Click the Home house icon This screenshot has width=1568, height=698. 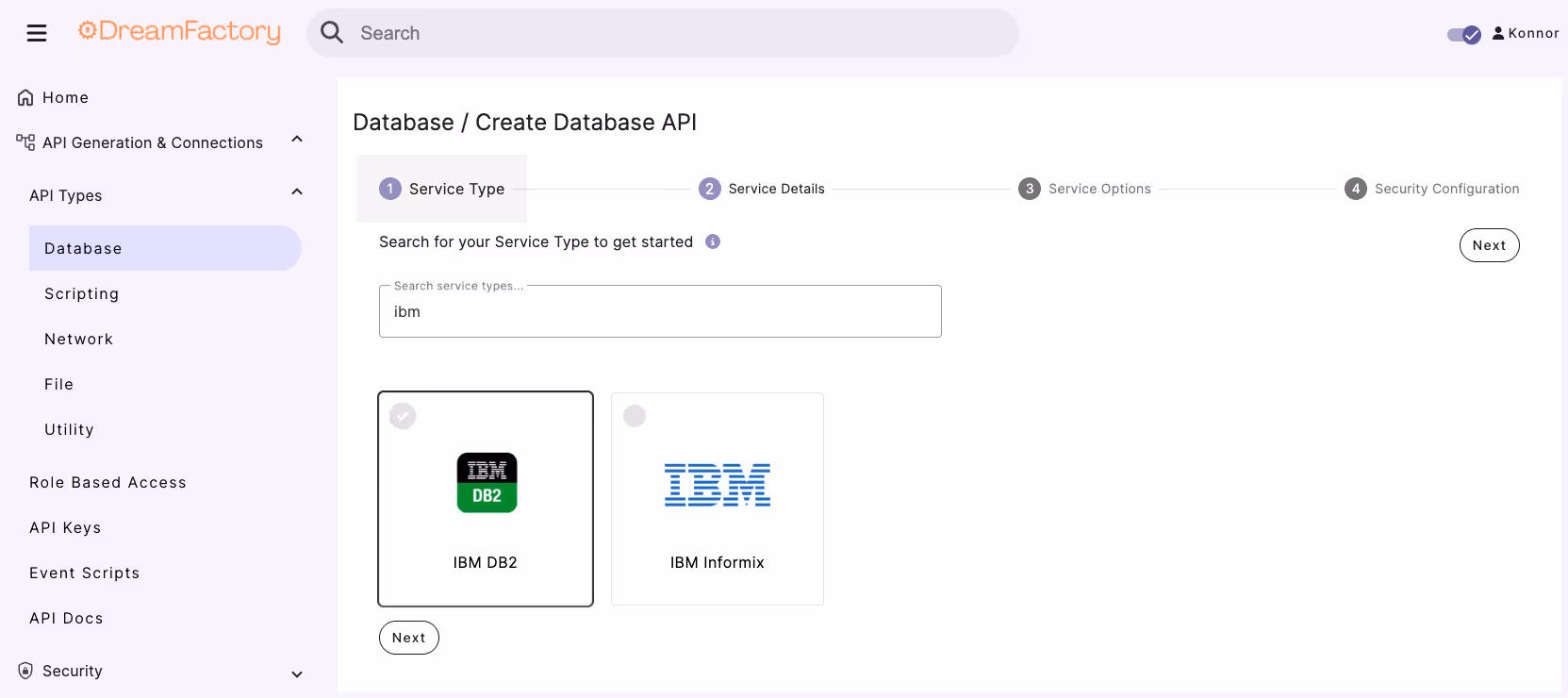[25, 98]
